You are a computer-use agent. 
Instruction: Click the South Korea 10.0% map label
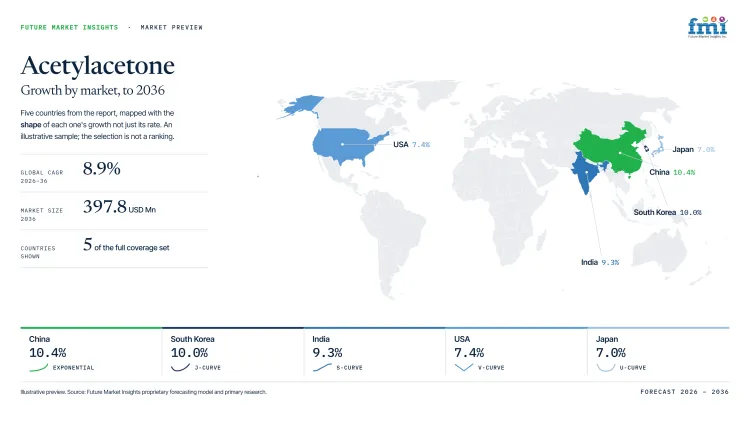(x=667, y=212)
